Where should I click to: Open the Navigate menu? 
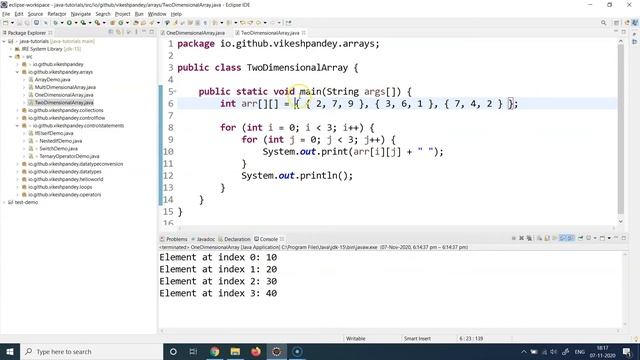[81, 14]
